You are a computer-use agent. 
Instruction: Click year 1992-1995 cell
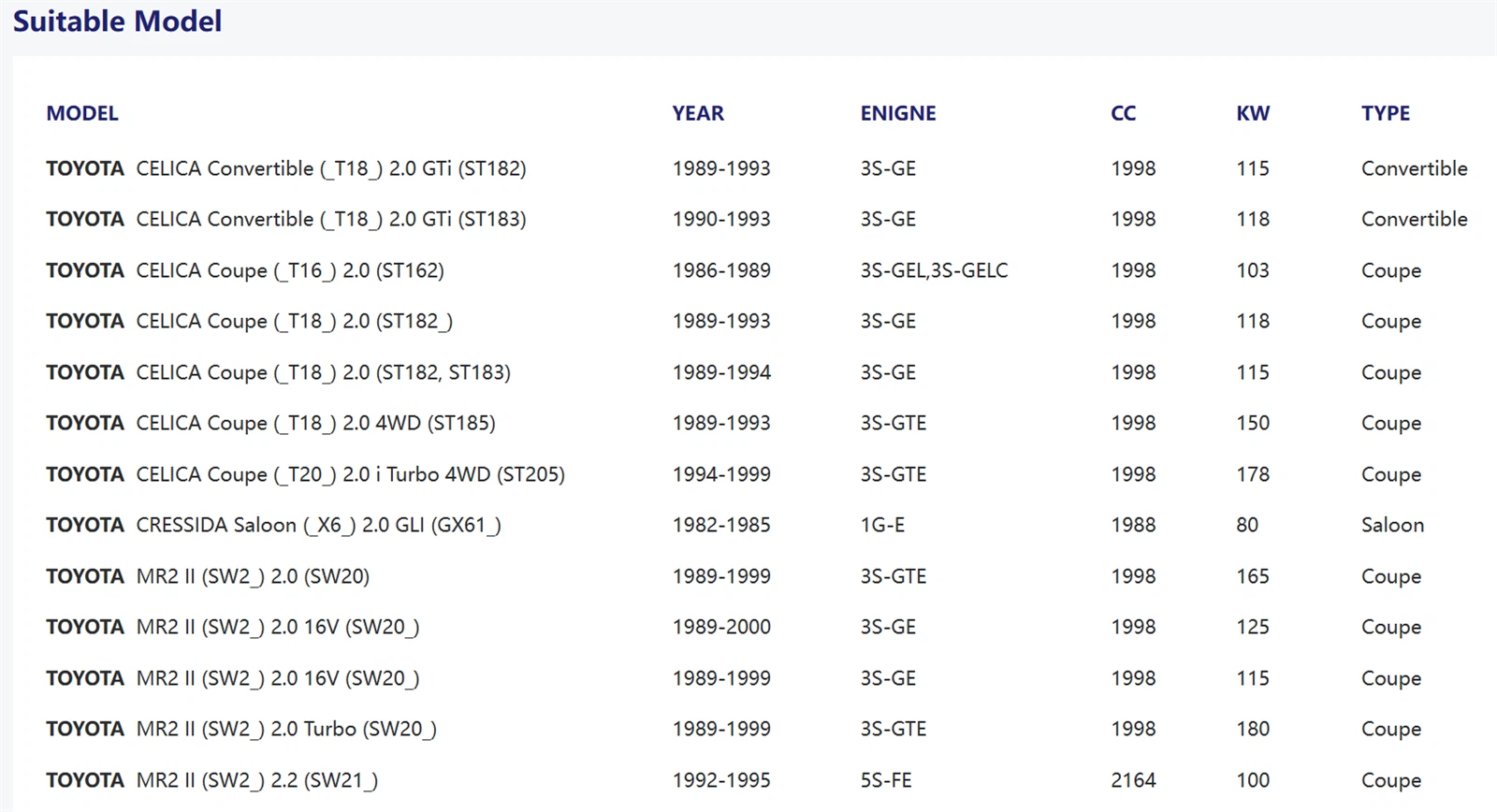pos(721,780)
